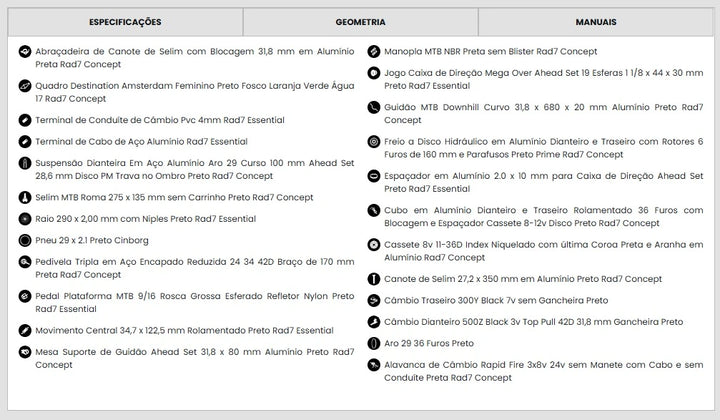Open the Manuais tab
This screenshot has height=420, width=720.
pos(596,21)
